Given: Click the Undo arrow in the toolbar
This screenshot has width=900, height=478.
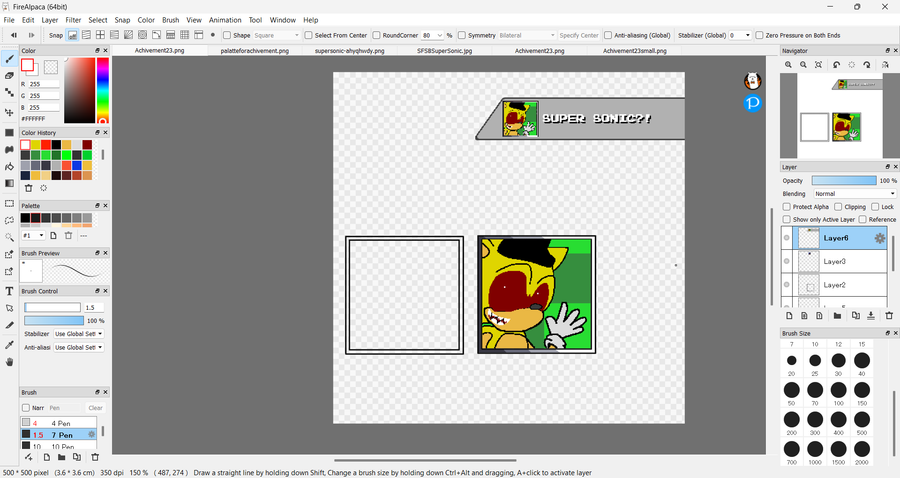Looking at the screenshot, I should pos(14,35).
